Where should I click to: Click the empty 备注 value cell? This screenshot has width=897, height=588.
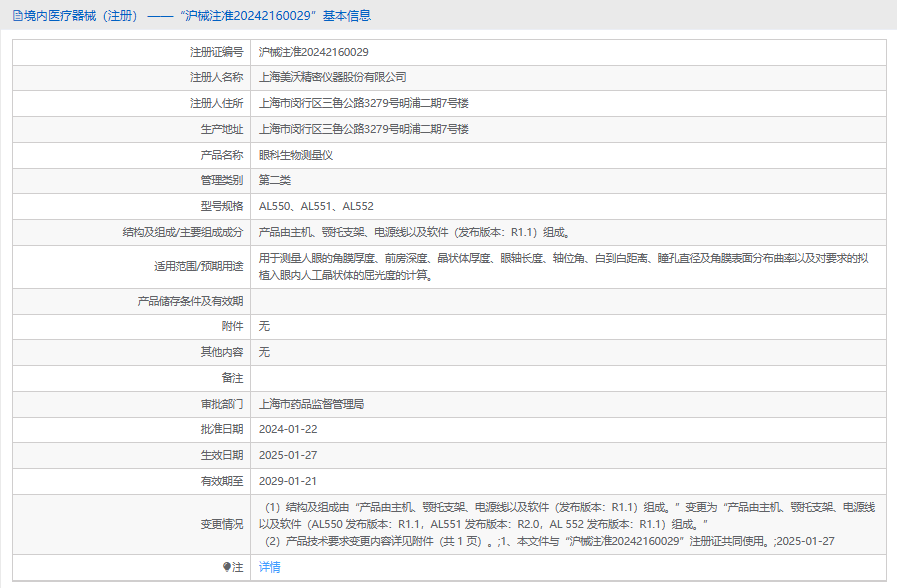tap(567, 378)
